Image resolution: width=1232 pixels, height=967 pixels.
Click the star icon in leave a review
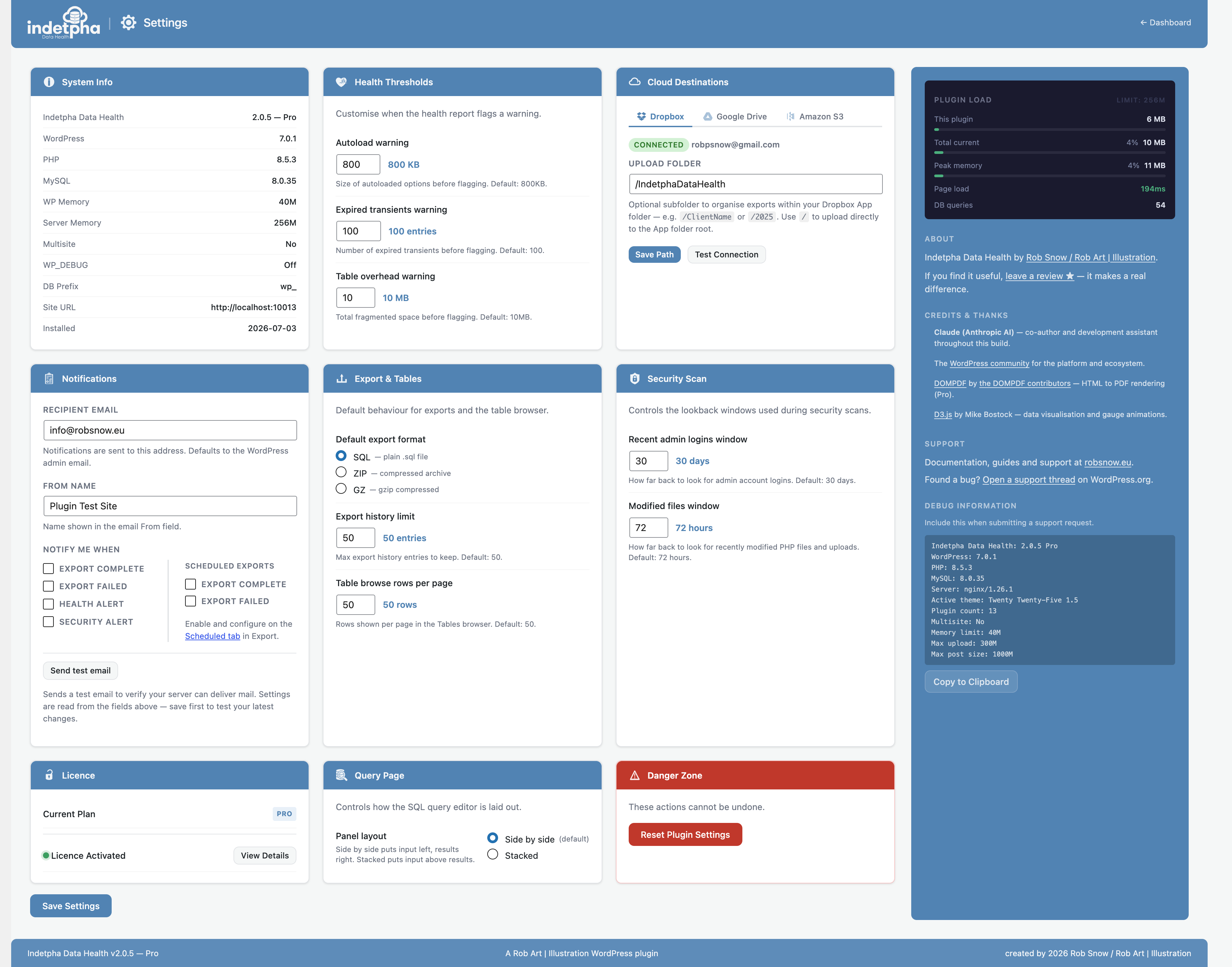click(x=1070, y=276)
